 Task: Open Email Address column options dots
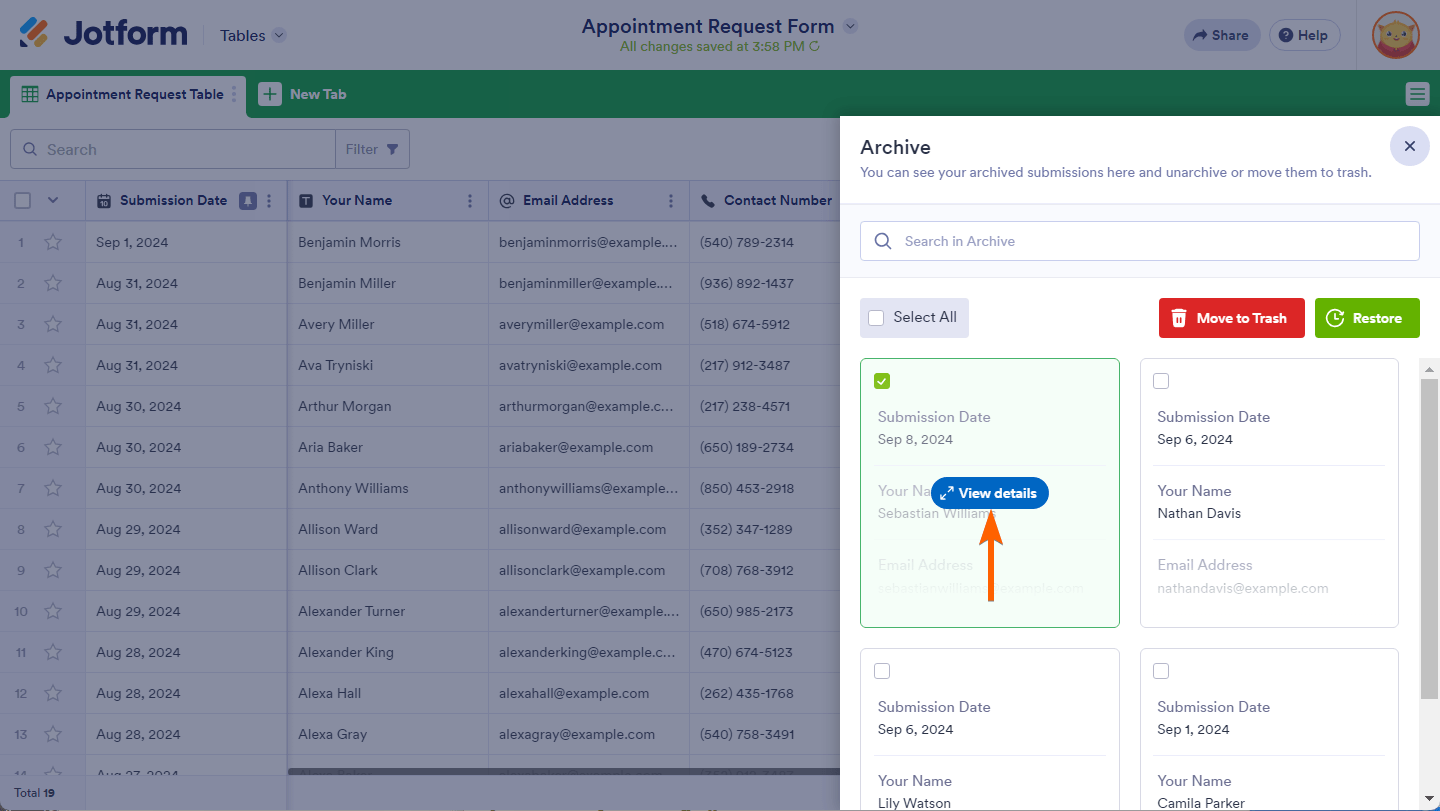671,200
